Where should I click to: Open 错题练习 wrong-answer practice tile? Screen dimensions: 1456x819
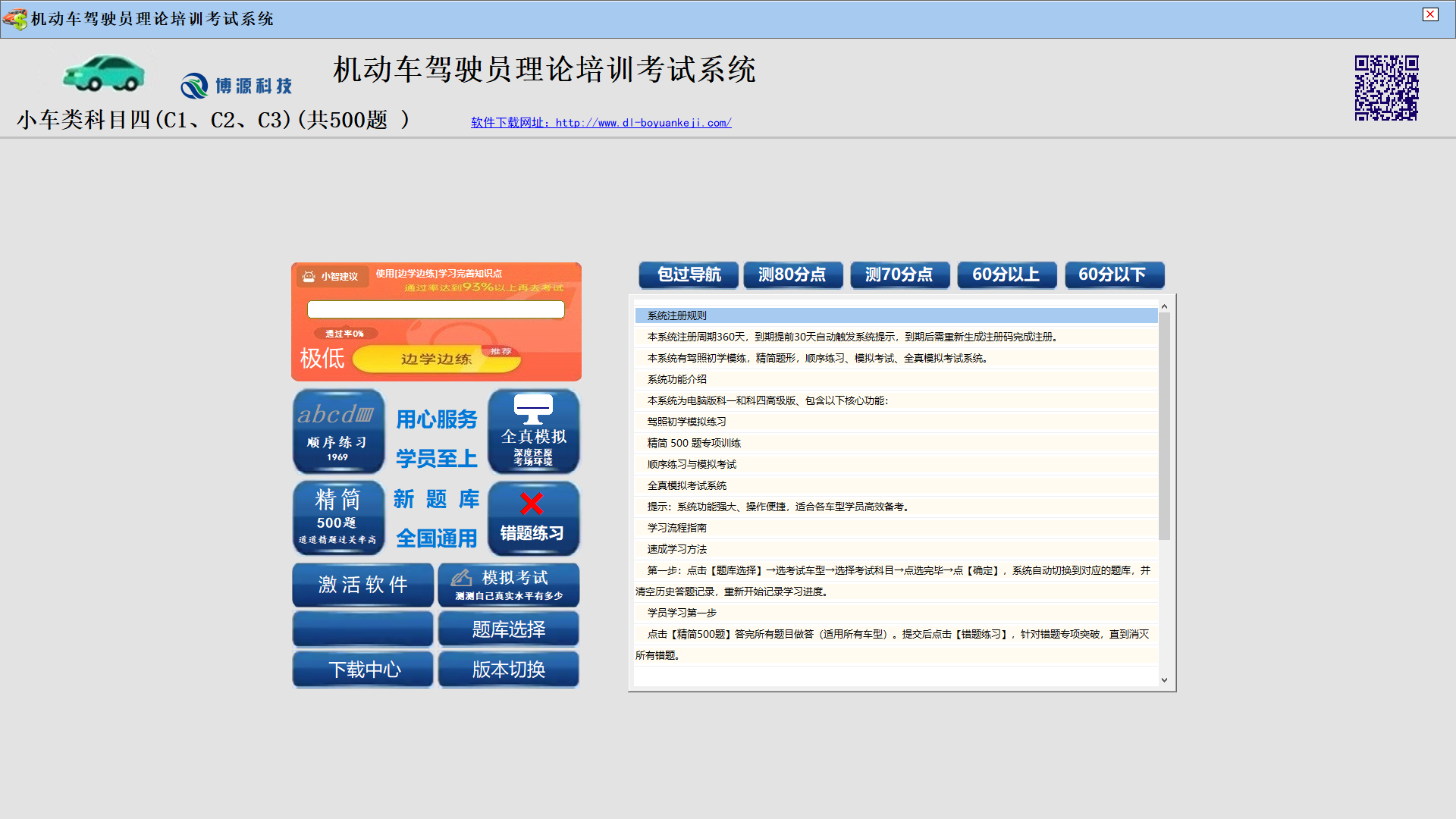coord(533,519)
